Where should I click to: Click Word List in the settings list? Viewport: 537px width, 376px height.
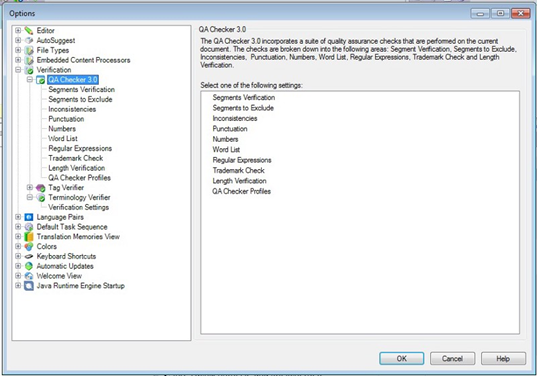click(x=226, y=150)
